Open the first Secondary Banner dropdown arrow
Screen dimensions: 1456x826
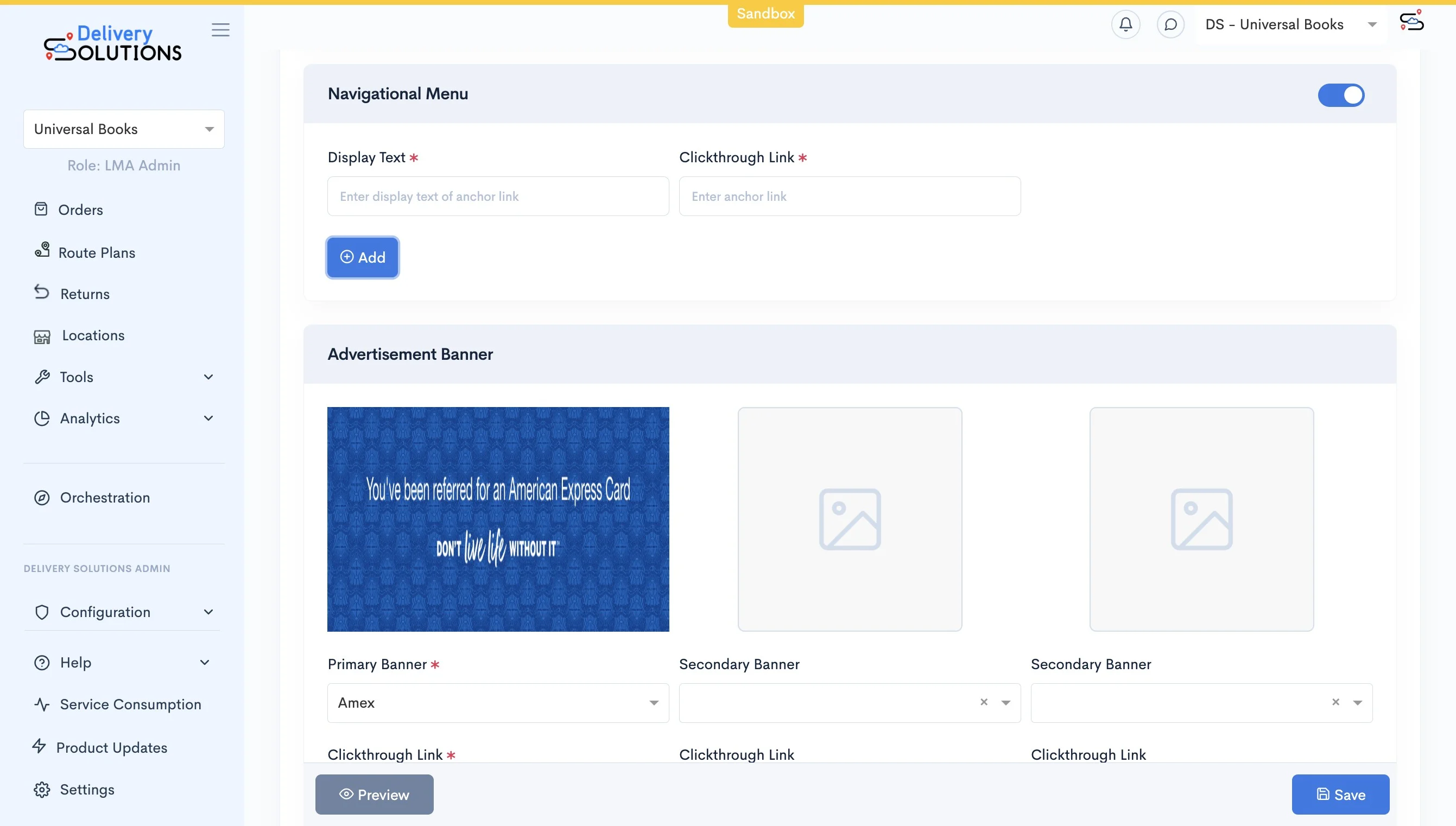tap(1005, 703)
